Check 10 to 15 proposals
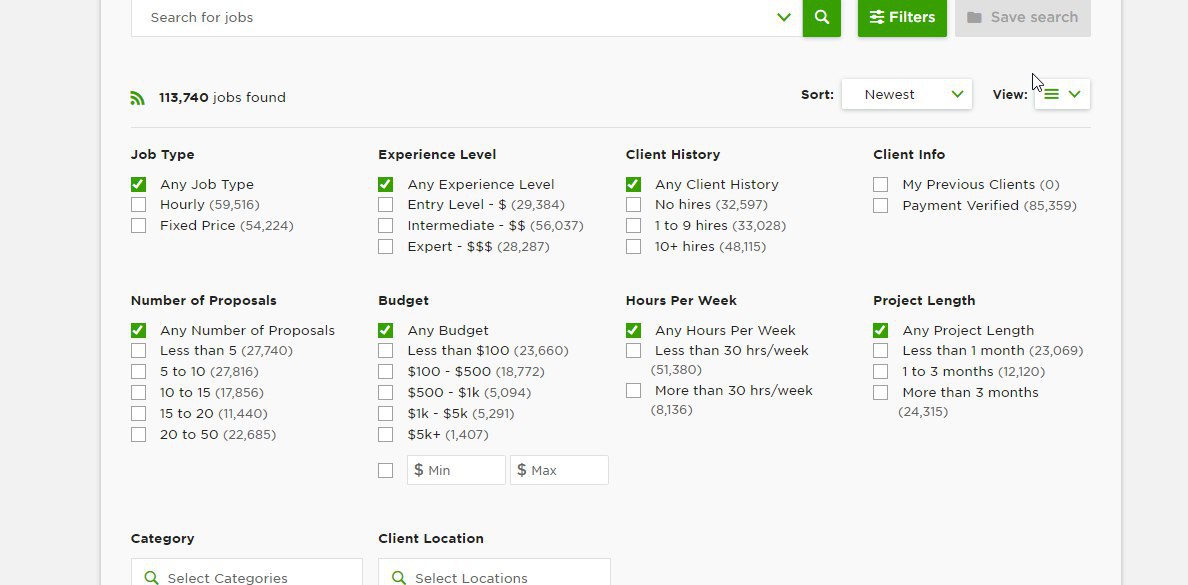The image size is (1188, 585). [x=138, y=393]
